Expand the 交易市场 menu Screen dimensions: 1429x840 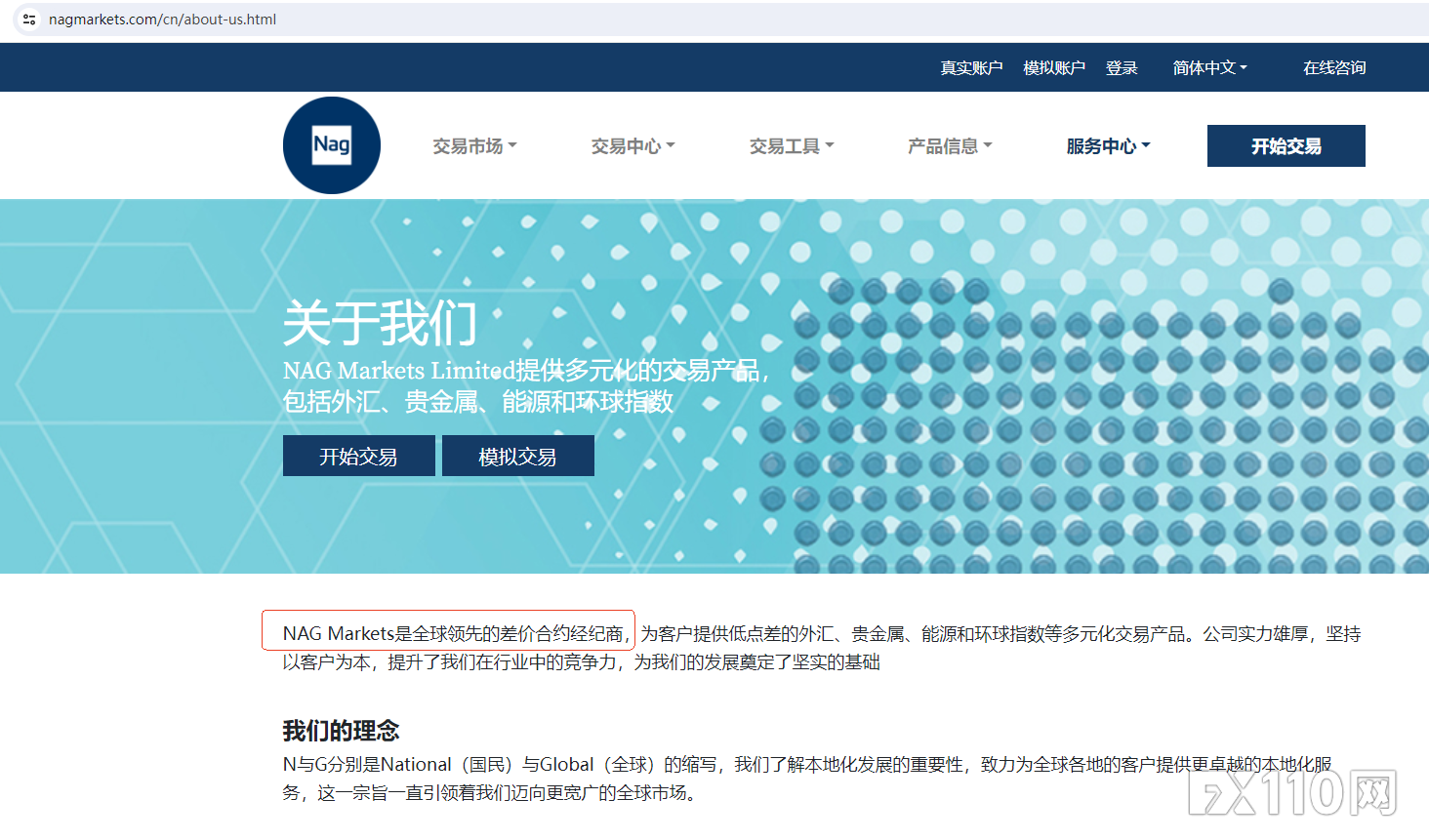pos(474,146)
